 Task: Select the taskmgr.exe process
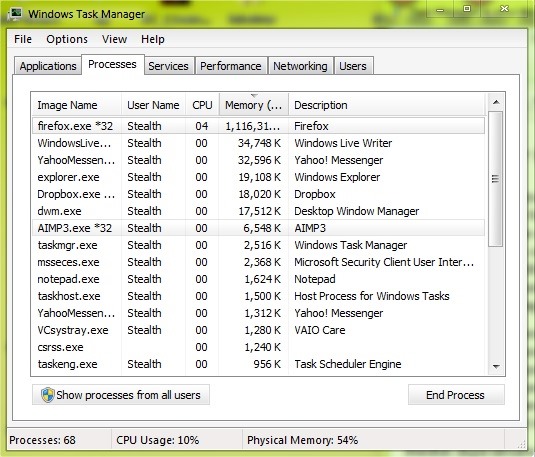coord(258,245)
